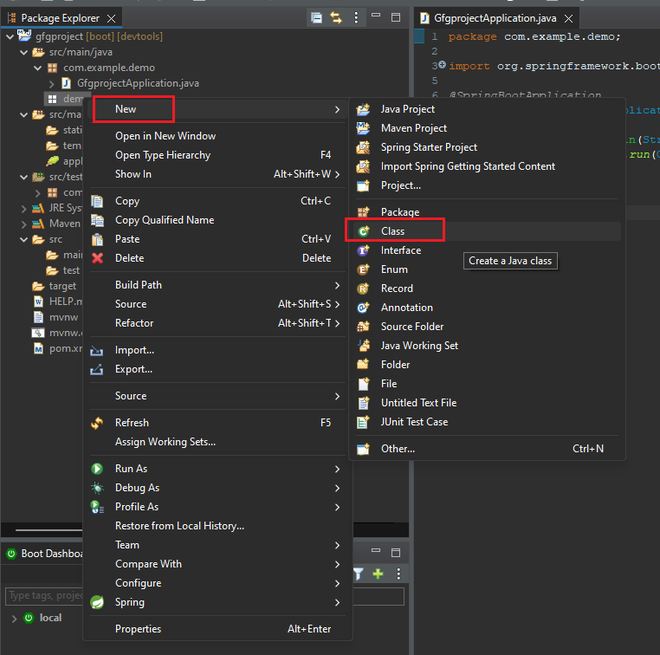Click the Profile As icon
Image resolution: width=660 pixels, height=655 pixels.
[97, 507]
